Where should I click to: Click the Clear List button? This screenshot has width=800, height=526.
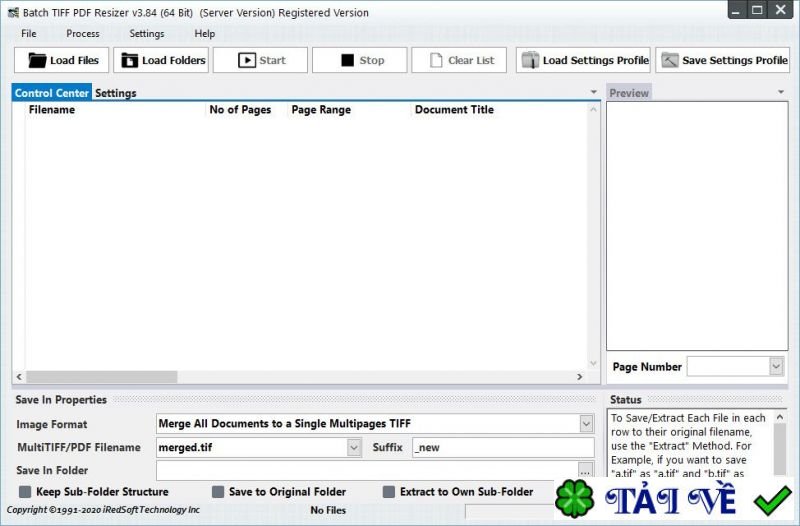(x=459, y=60)
